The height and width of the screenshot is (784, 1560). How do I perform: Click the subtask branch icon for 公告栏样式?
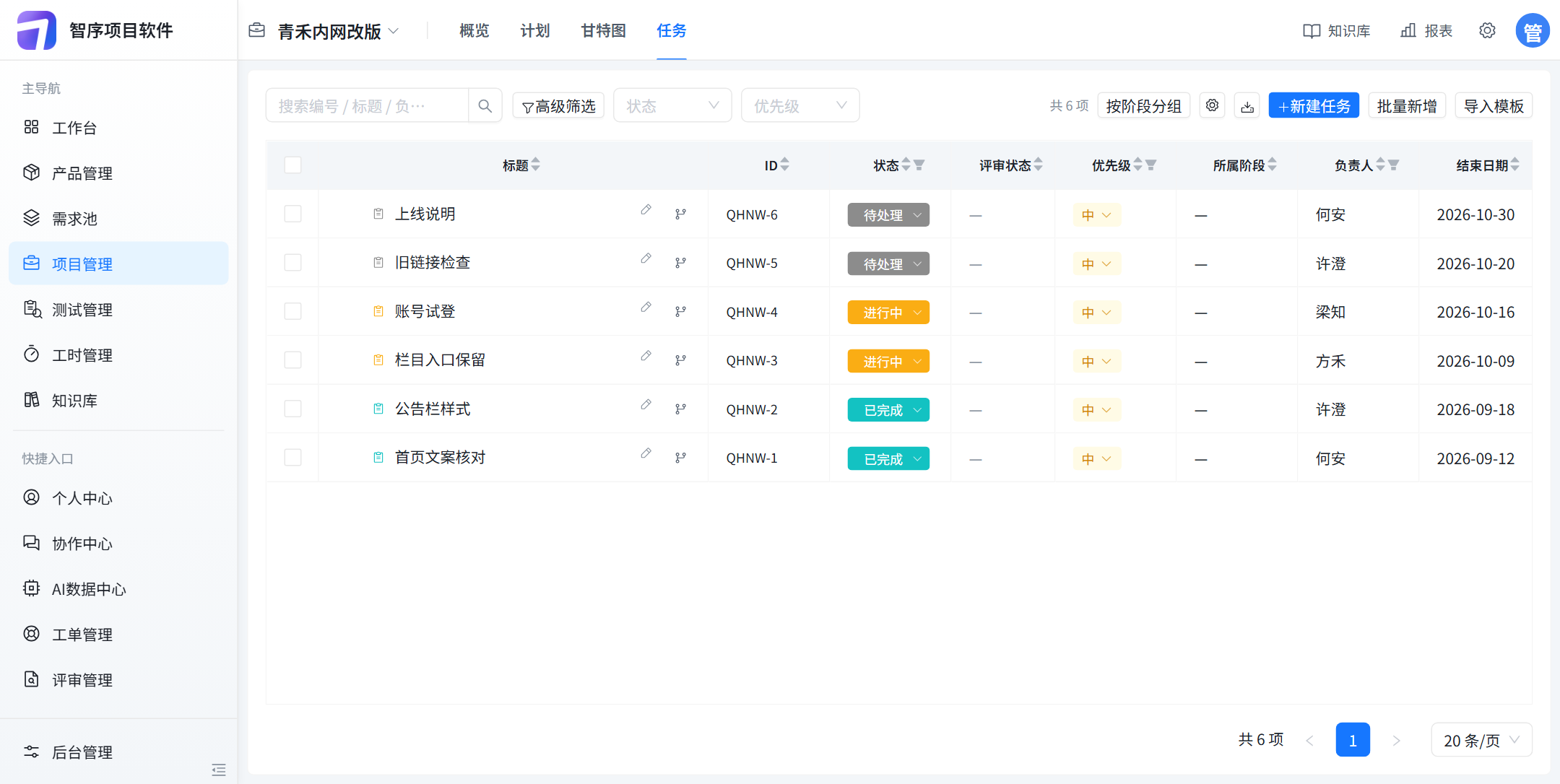pyautogui.click(x=680, y=409)
